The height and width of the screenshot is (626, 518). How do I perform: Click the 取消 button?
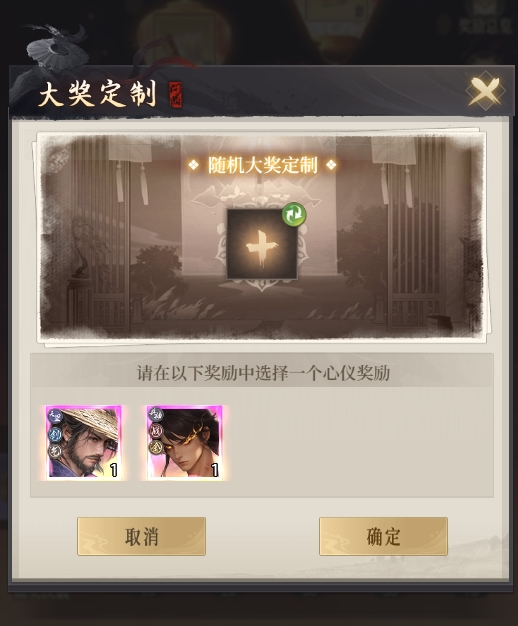click(141, 536)
